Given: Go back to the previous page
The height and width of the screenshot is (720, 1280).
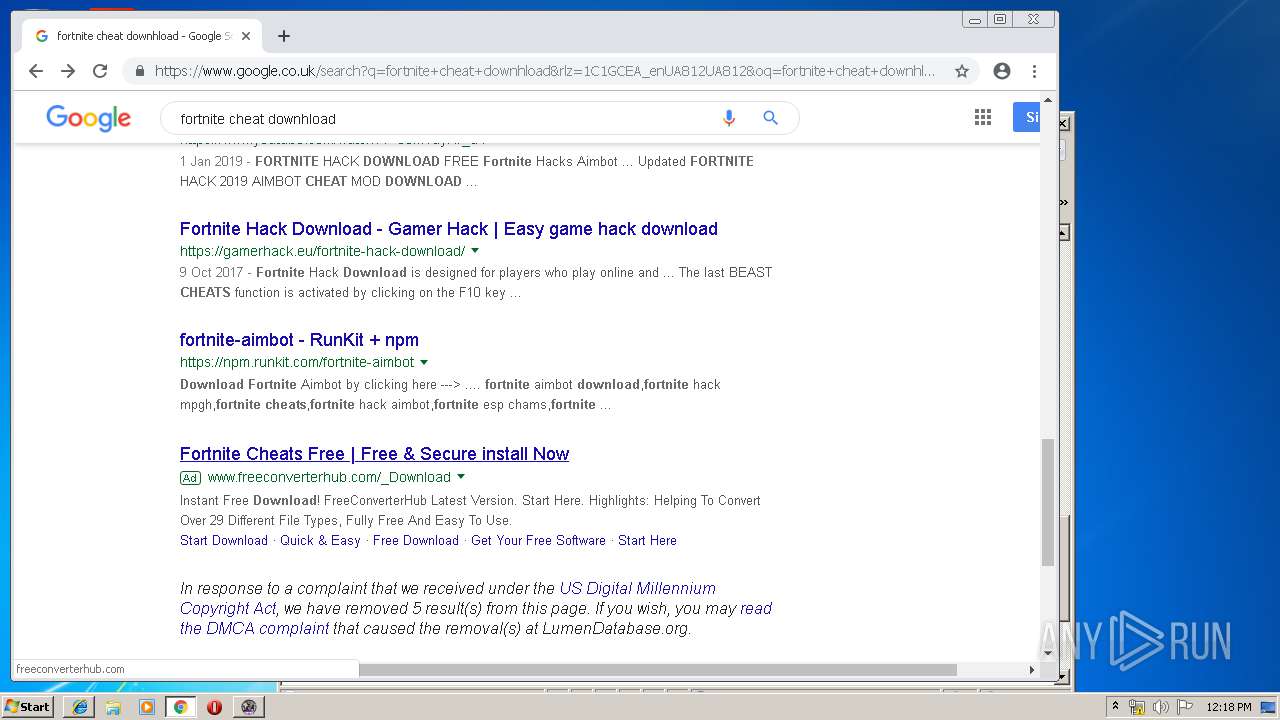Looking at the screenshot, I should point(36,71).
